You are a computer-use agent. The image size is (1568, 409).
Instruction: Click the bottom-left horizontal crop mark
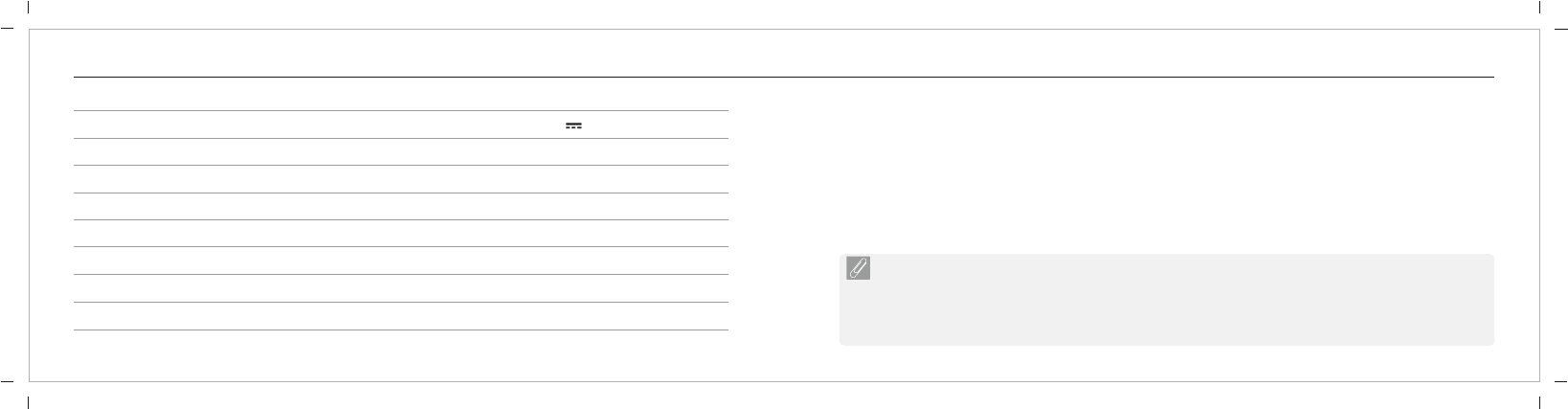7,380
